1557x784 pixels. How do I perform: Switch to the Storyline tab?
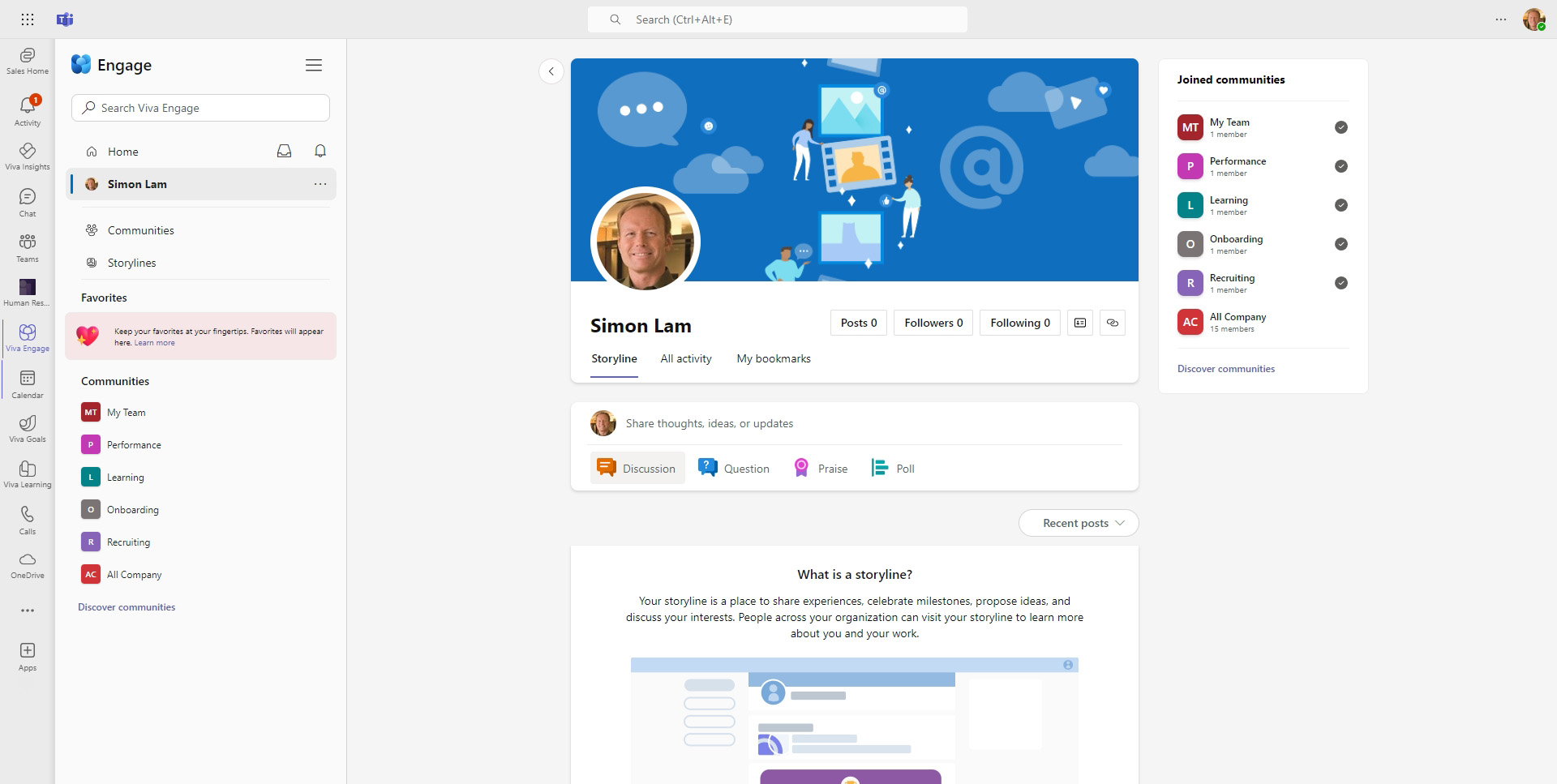614,358
